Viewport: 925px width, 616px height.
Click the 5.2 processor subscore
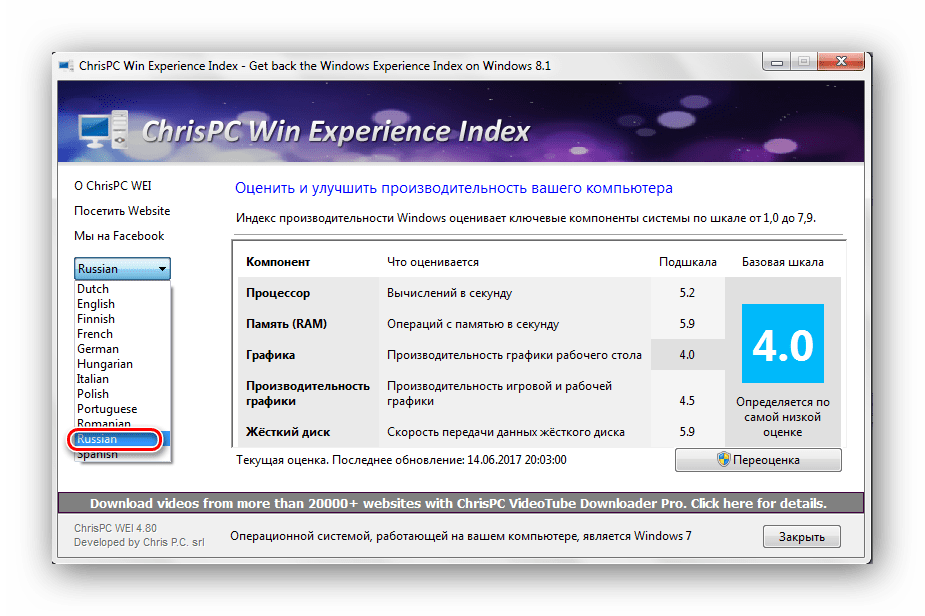pyautogui.click(x=687, y=293)
